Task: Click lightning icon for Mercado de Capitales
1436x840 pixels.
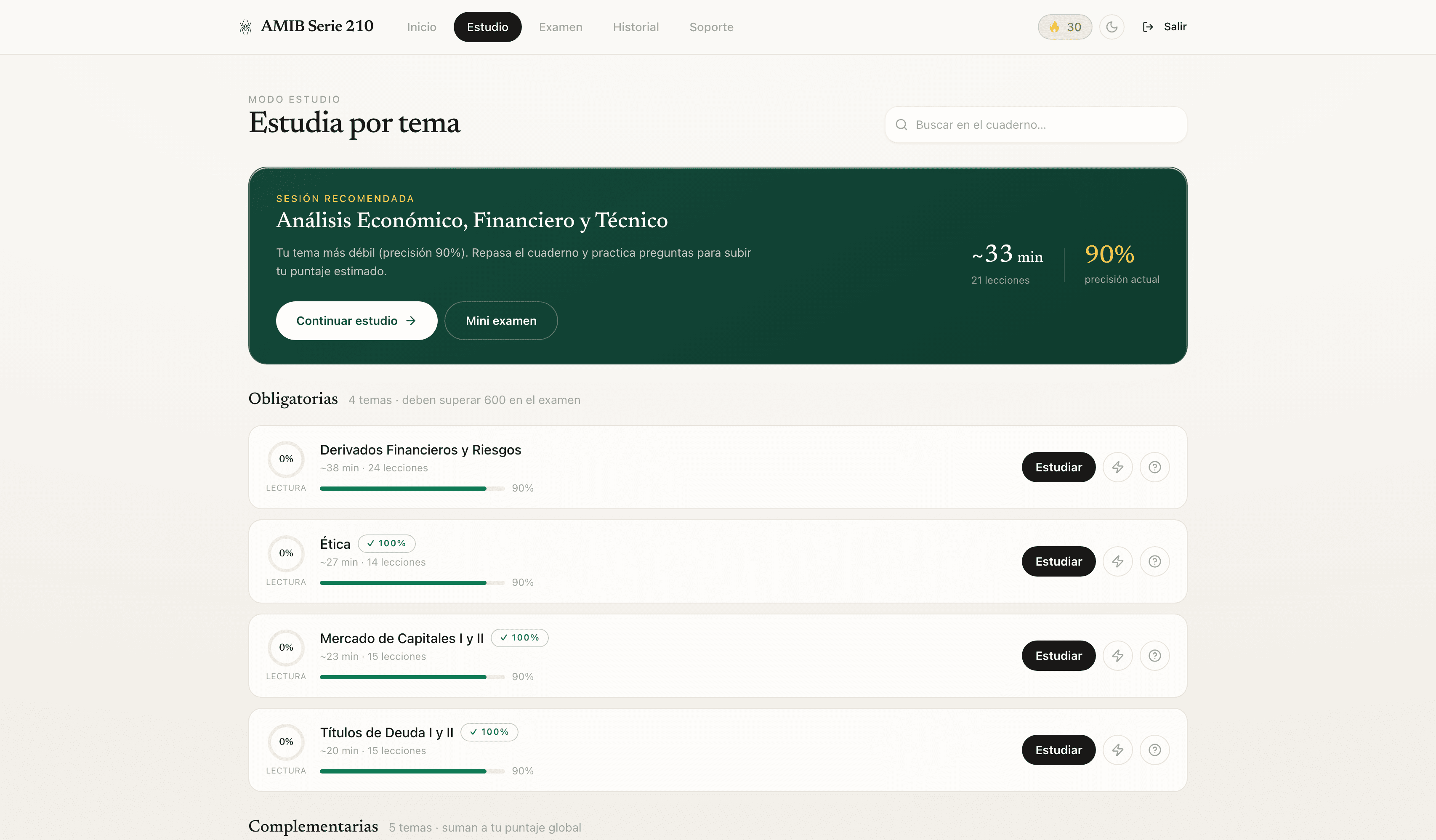Action: (1117, 656)
